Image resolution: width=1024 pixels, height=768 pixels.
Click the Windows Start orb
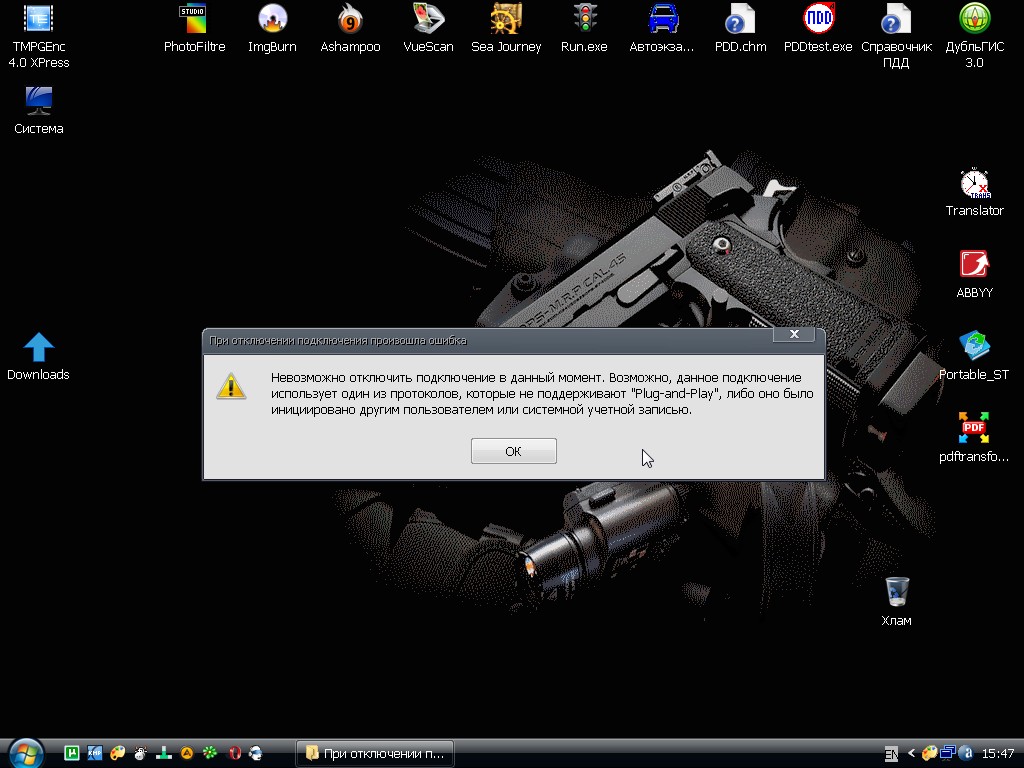(x=26, y=754)
